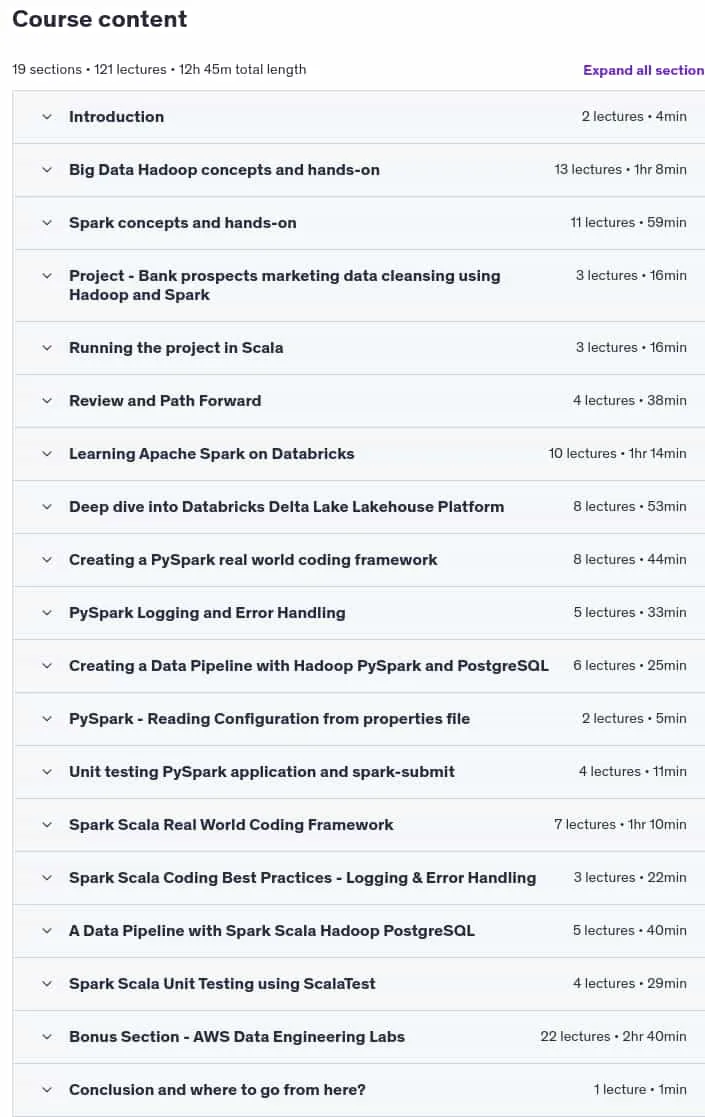
Task: Open Project - Bank prospects marketing section title
Action: point(284,285)
